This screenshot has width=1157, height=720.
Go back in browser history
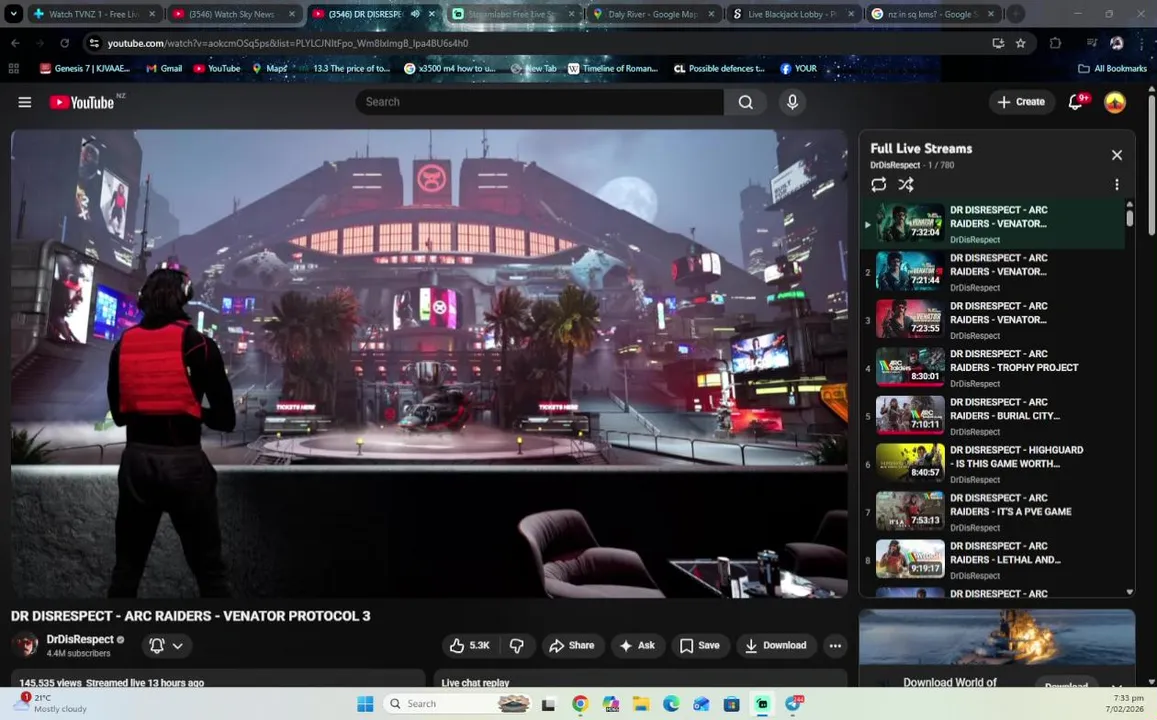tap(15, 44)
